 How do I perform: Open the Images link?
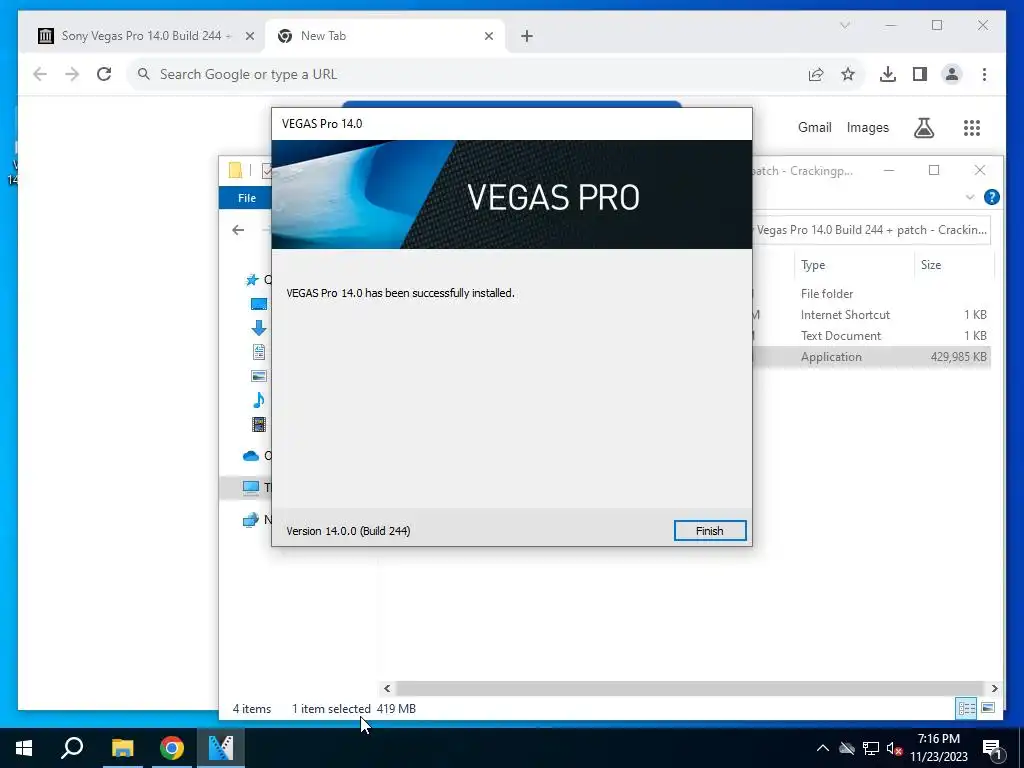click(x=867, y=127)
